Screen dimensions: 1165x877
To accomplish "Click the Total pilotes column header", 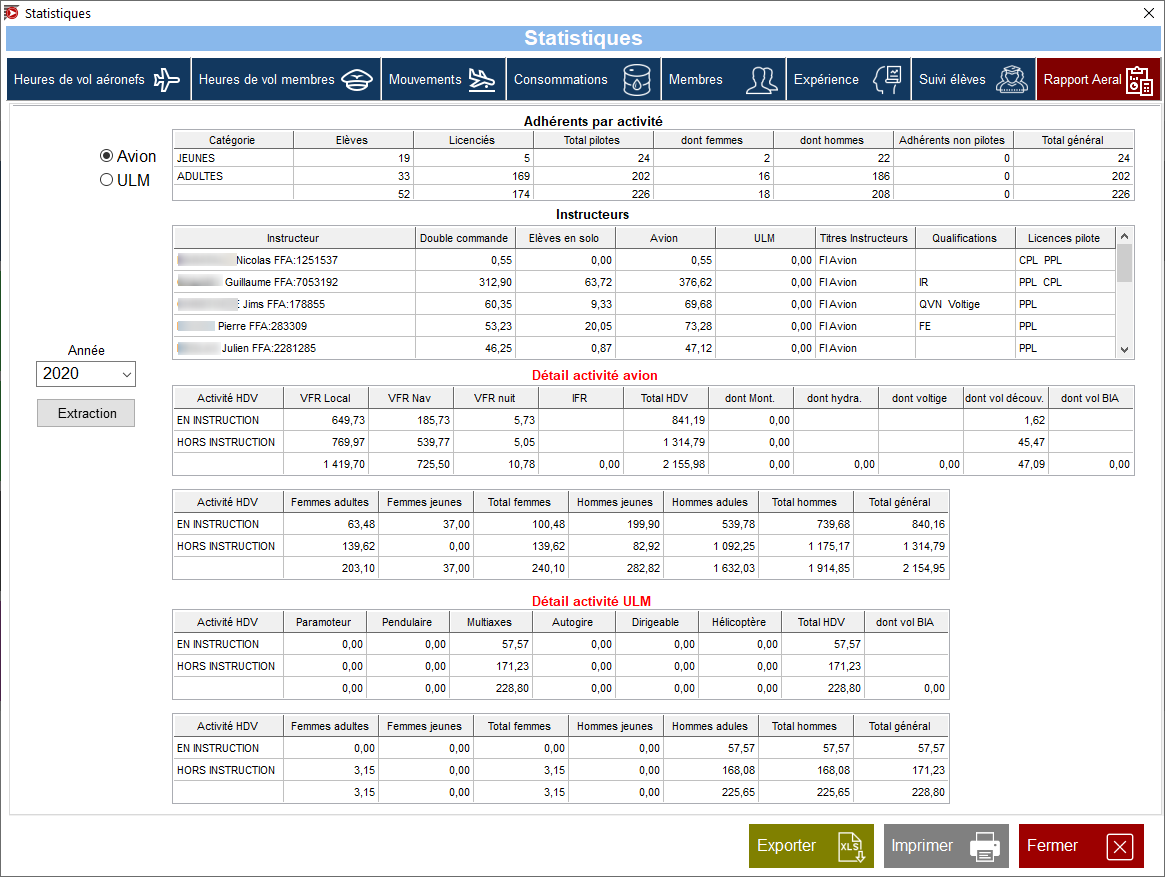I will pyautogui.click(x=592, y=140).
